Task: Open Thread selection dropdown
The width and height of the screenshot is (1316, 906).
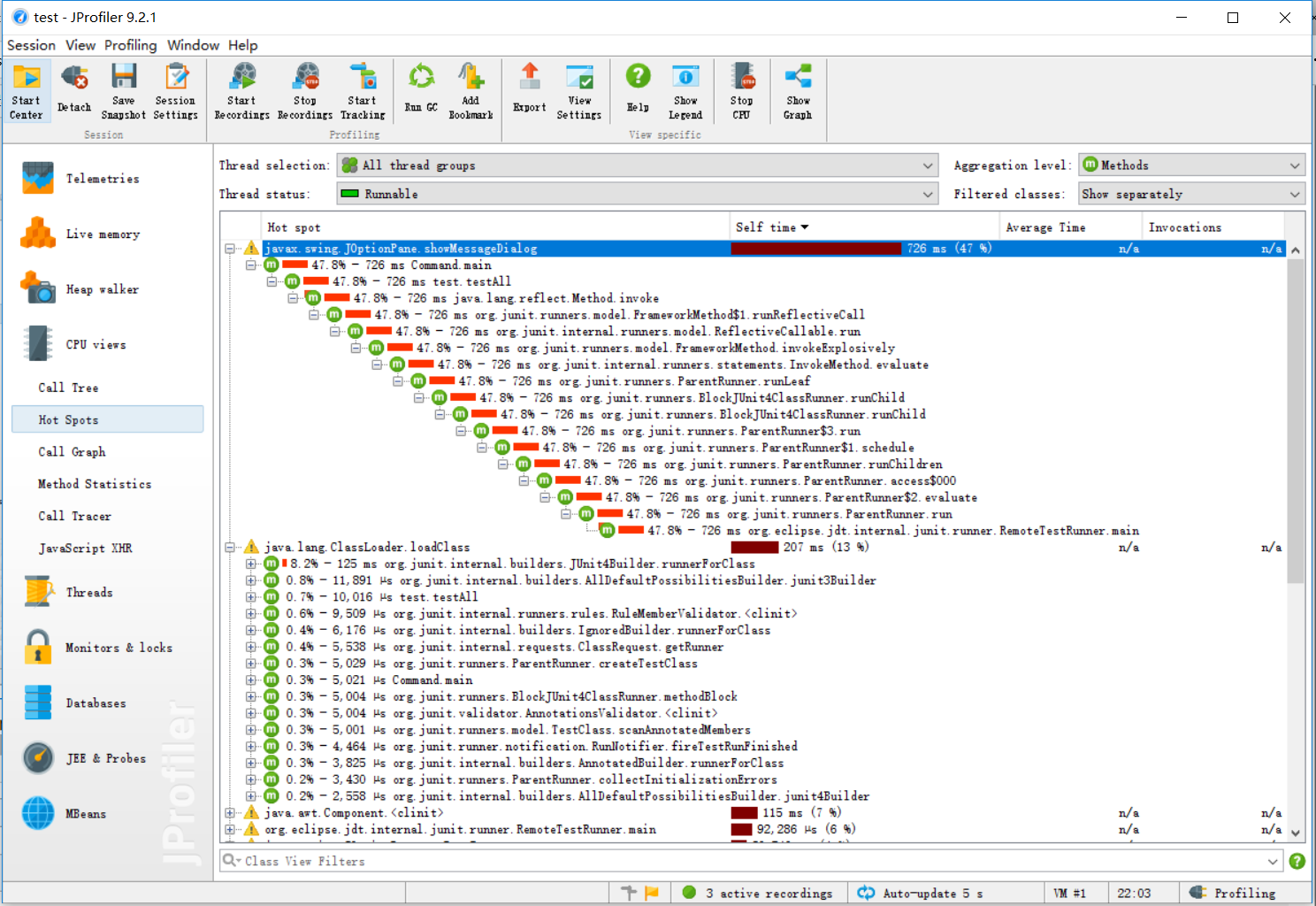Action: pyautogui.click(x=637, y=165)
